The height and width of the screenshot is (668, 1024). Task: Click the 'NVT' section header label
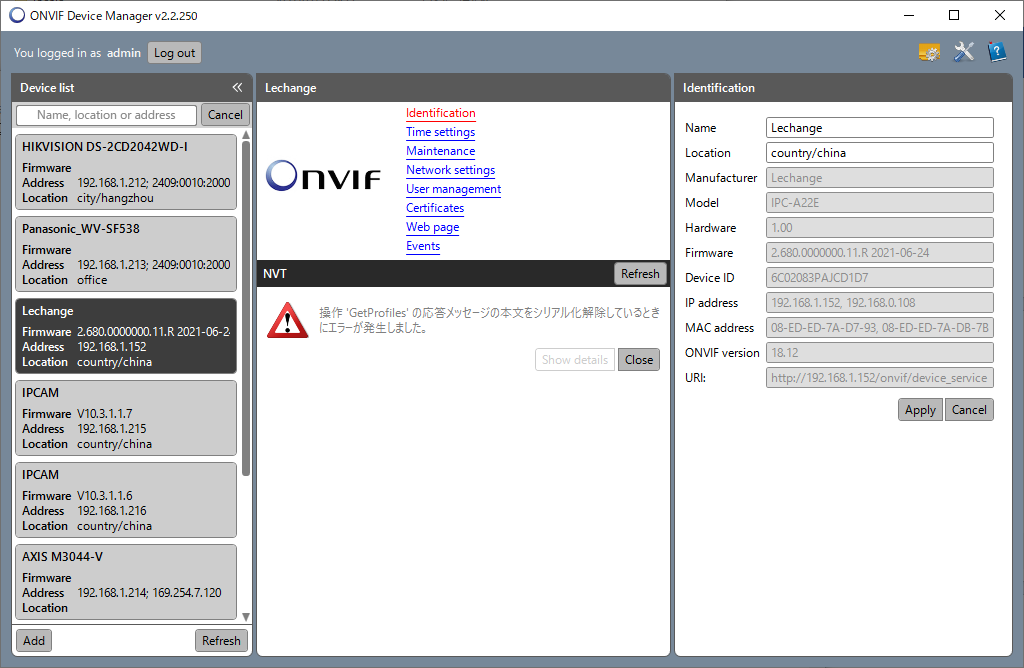pyautogui.click(x=275, y=274)
